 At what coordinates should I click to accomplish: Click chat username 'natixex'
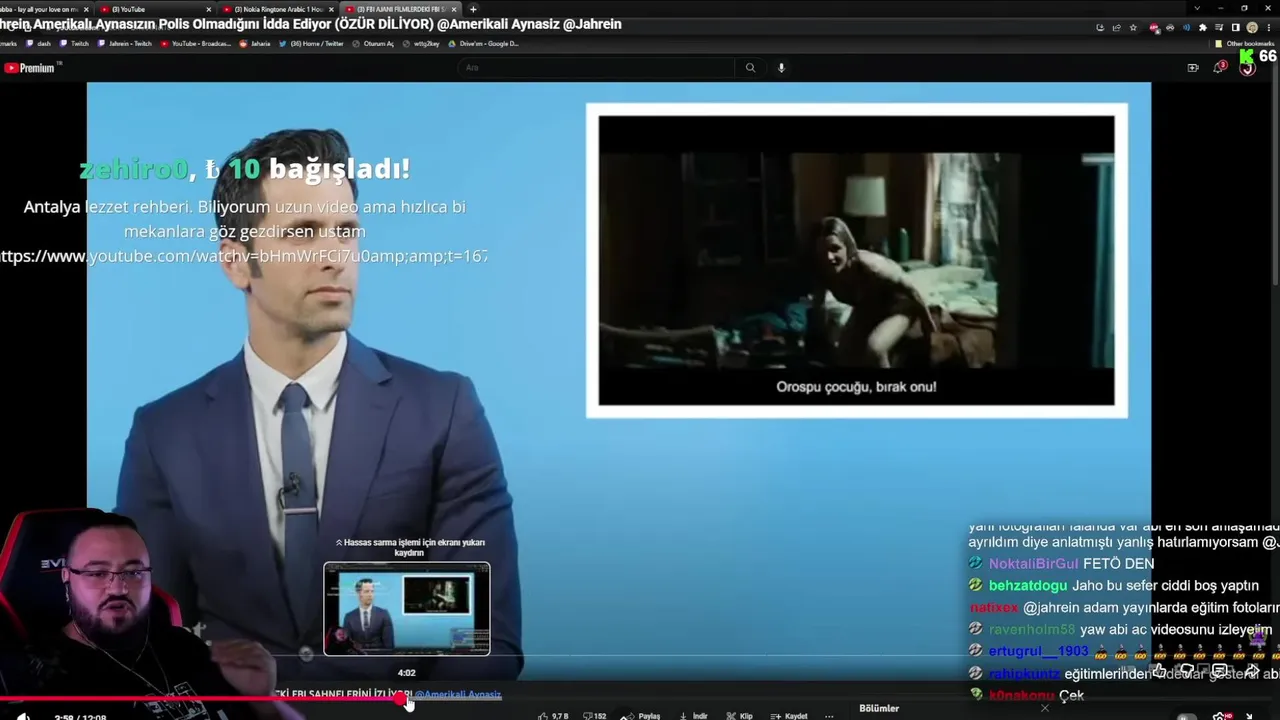coord(994,608)
